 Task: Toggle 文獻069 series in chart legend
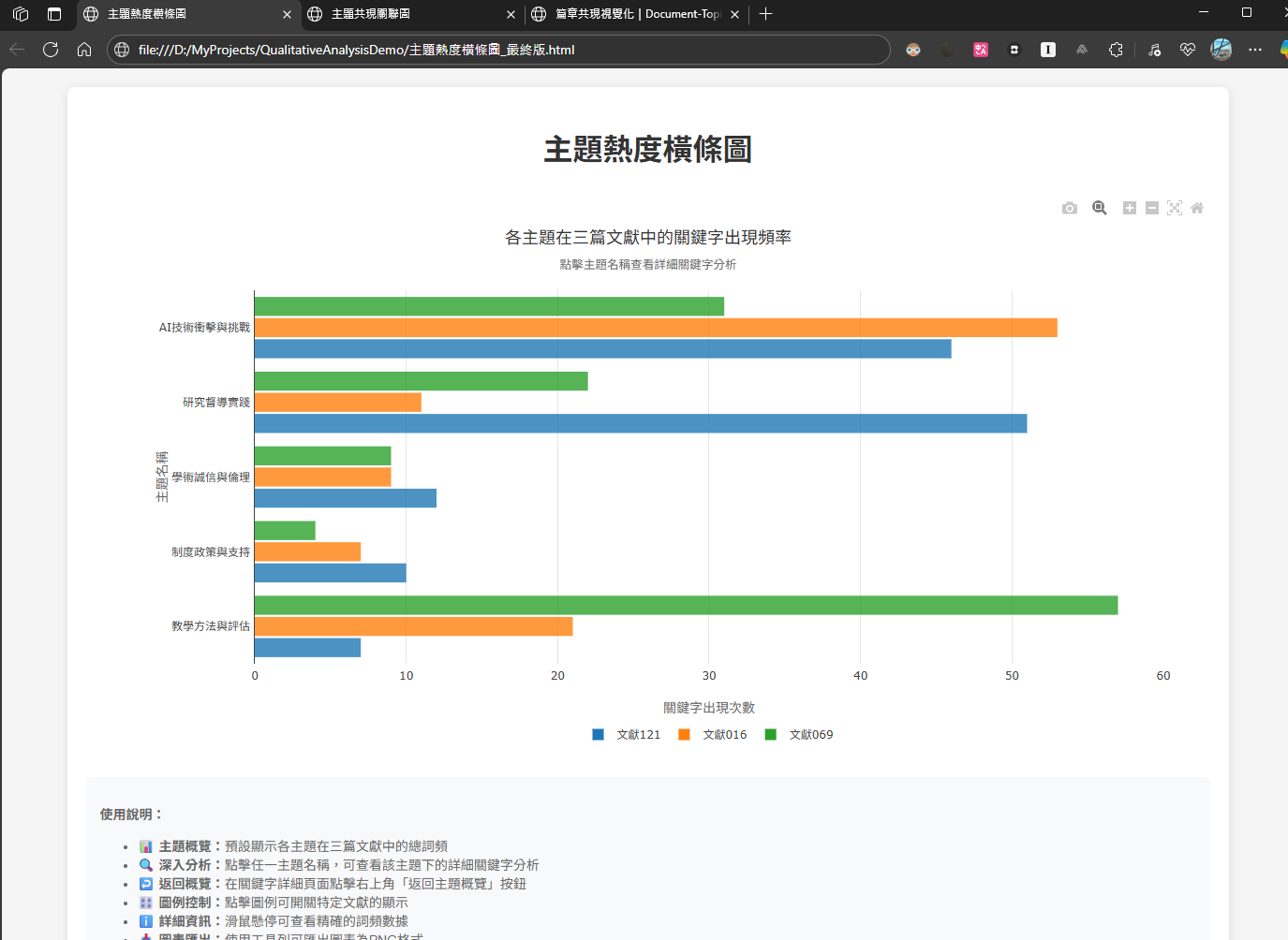coord(800,735)
